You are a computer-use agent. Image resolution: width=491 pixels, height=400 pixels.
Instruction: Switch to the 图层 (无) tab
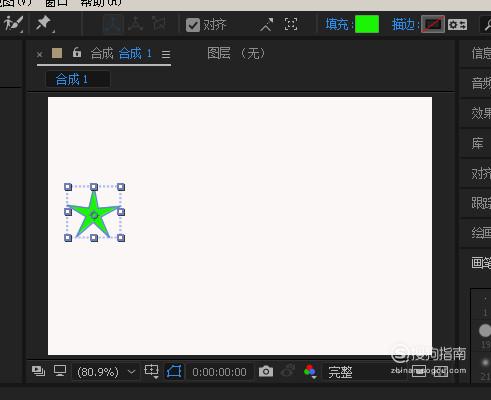click(236, 53)
